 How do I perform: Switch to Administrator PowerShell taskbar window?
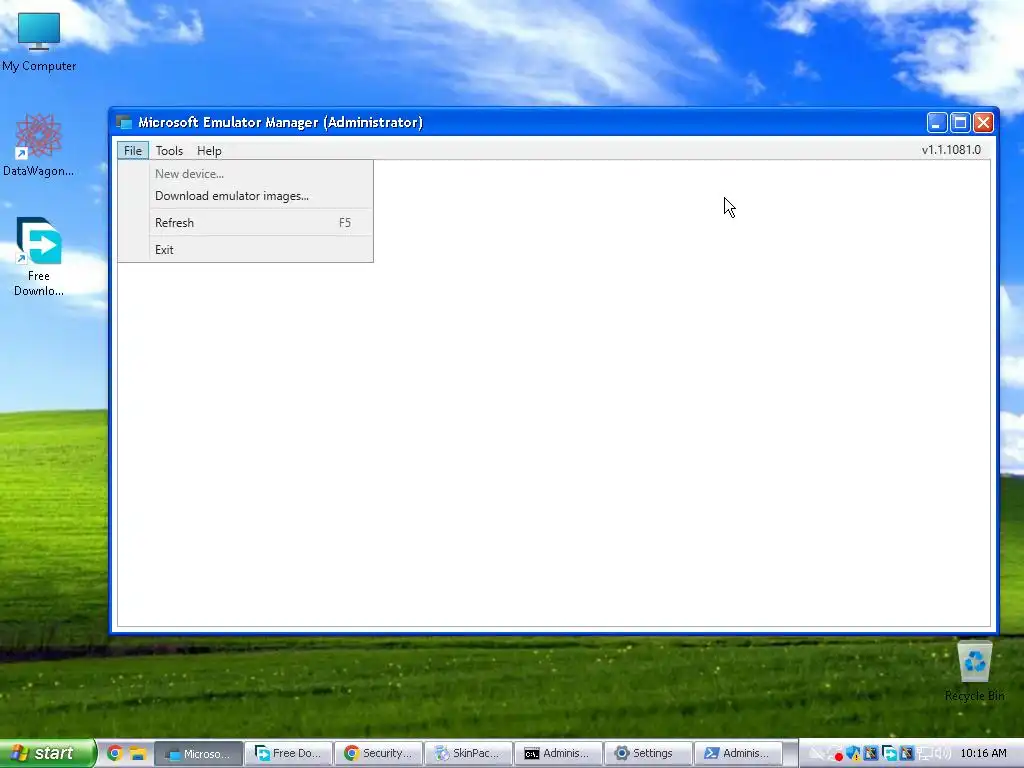pos(738,754)
